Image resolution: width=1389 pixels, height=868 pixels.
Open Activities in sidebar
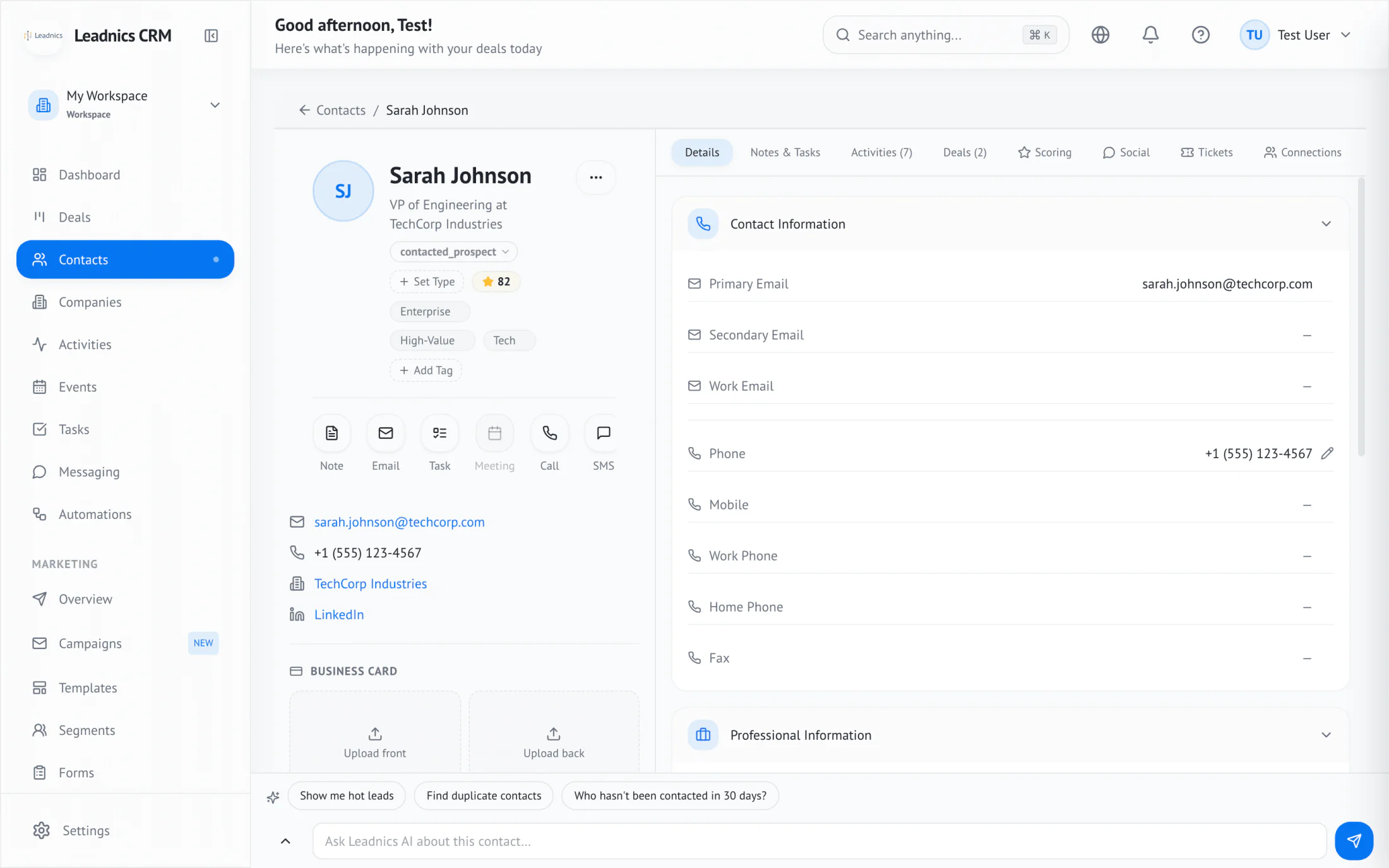[125, 344]
